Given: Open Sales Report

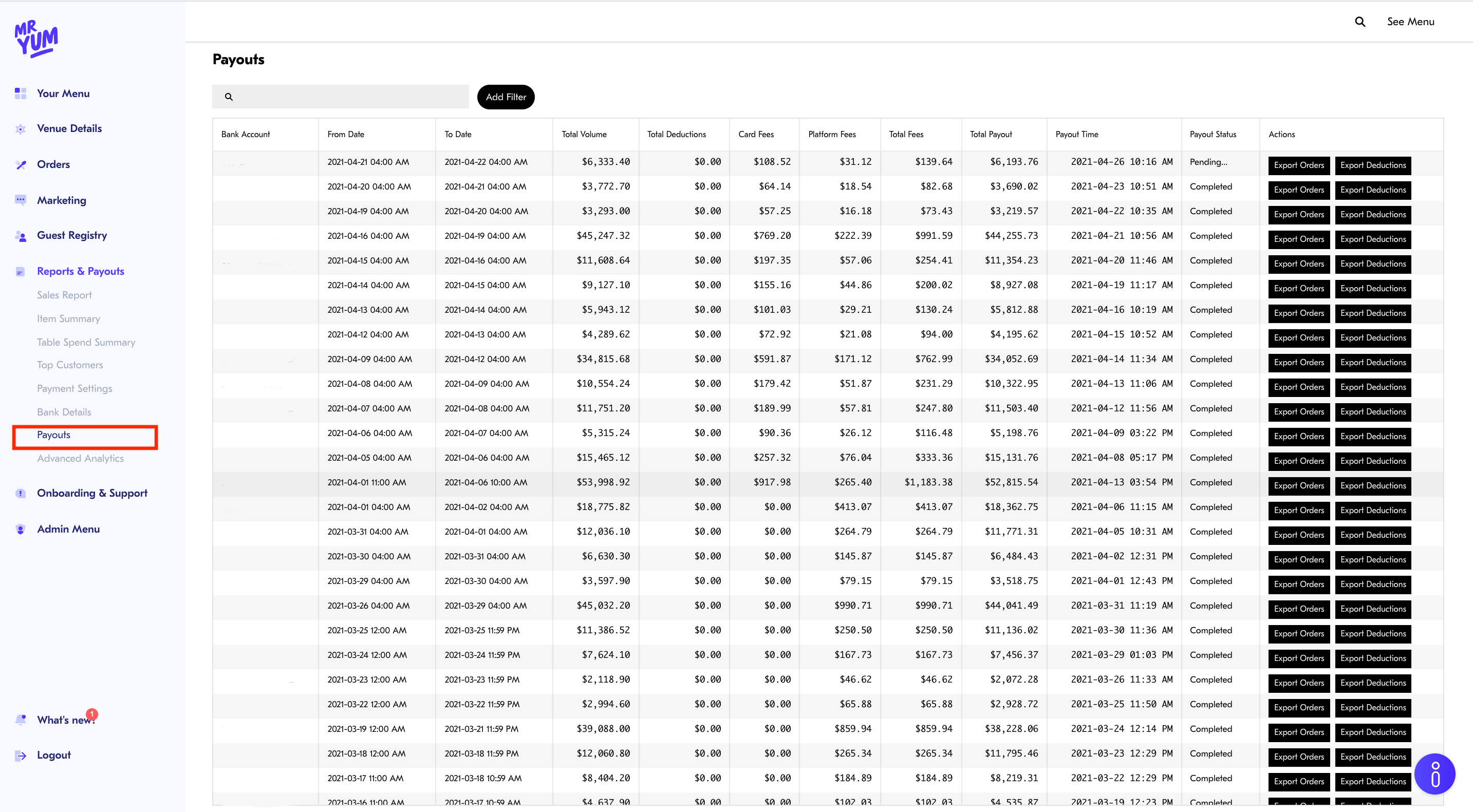Looking at the screenshot, I should pyautogui.click(x=64, y=295).
